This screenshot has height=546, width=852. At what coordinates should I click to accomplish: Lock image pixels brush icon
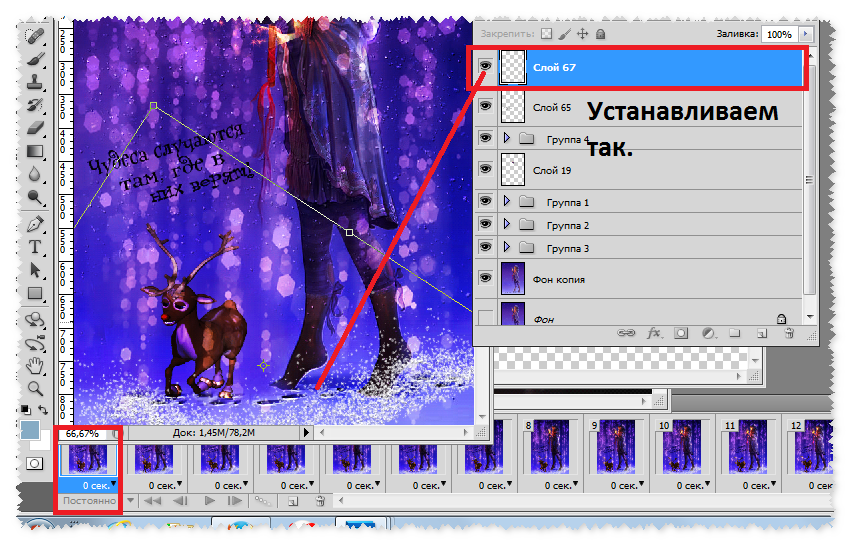[x=565, y=34]
